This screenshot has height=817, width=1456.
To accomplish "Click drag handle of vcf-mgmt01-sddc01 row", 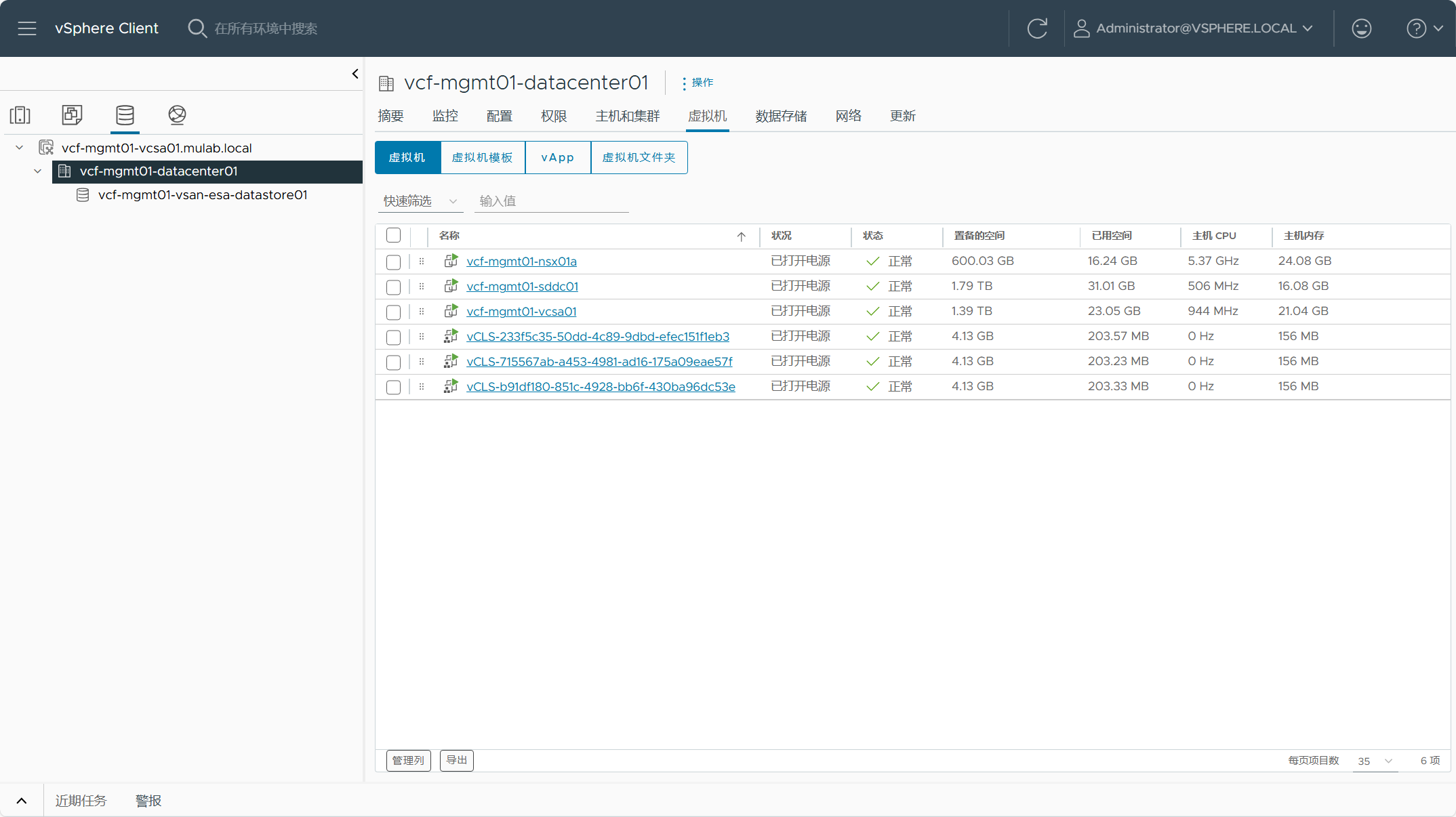I will 422,286.
